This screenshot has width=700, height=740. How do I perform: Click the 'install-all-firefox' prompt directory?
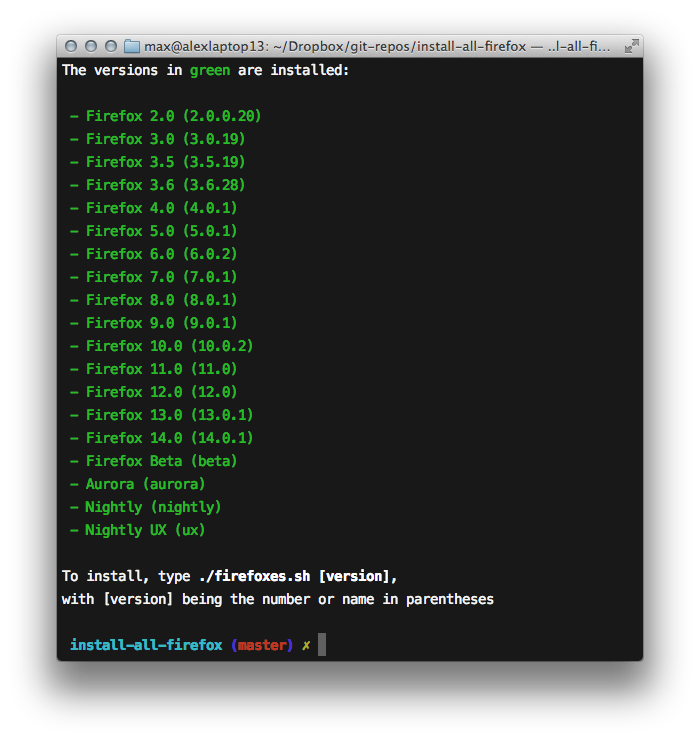point(146,645)
